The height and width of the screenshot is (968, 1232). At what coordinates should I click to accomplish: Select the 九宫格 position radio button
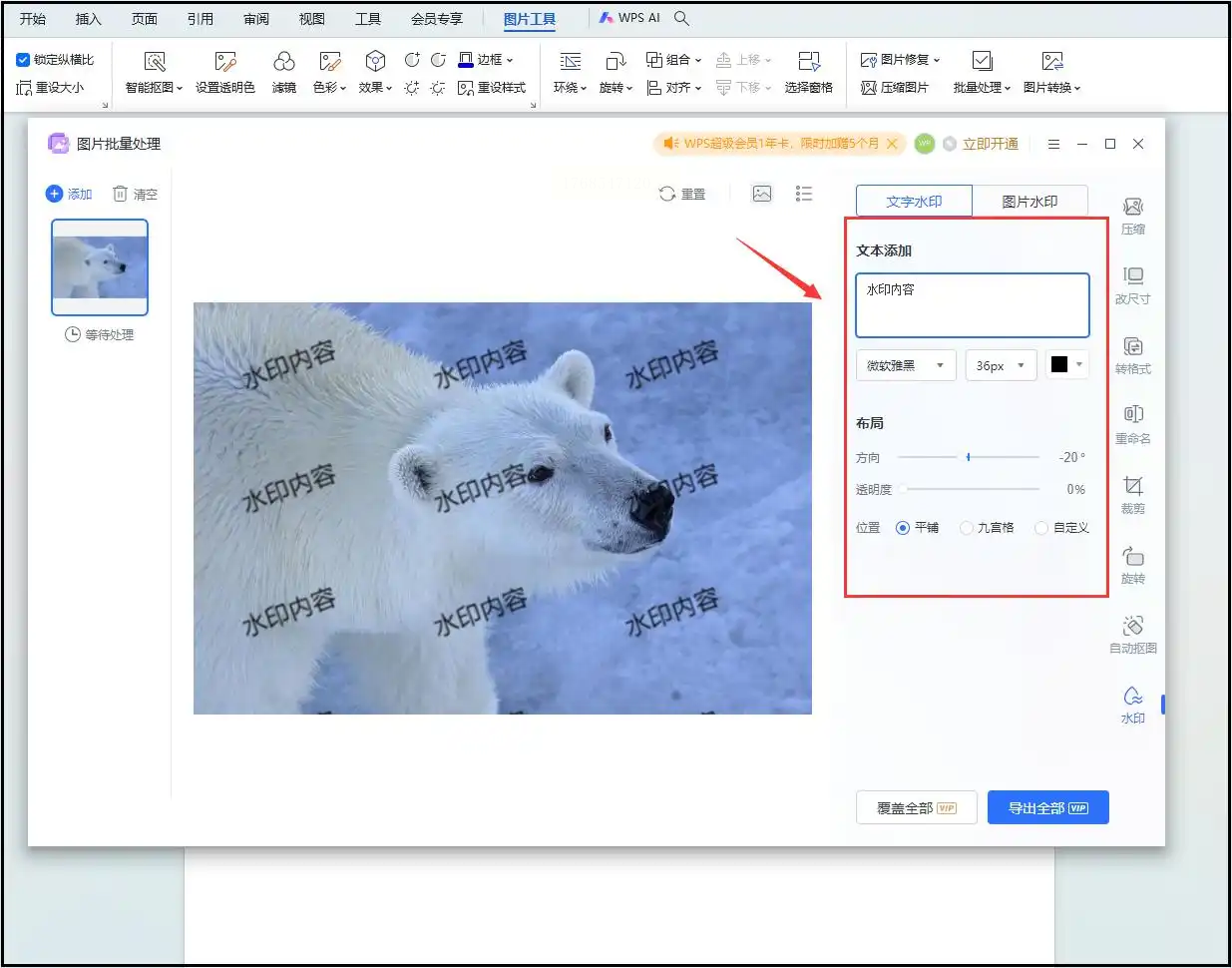[967, 528]
